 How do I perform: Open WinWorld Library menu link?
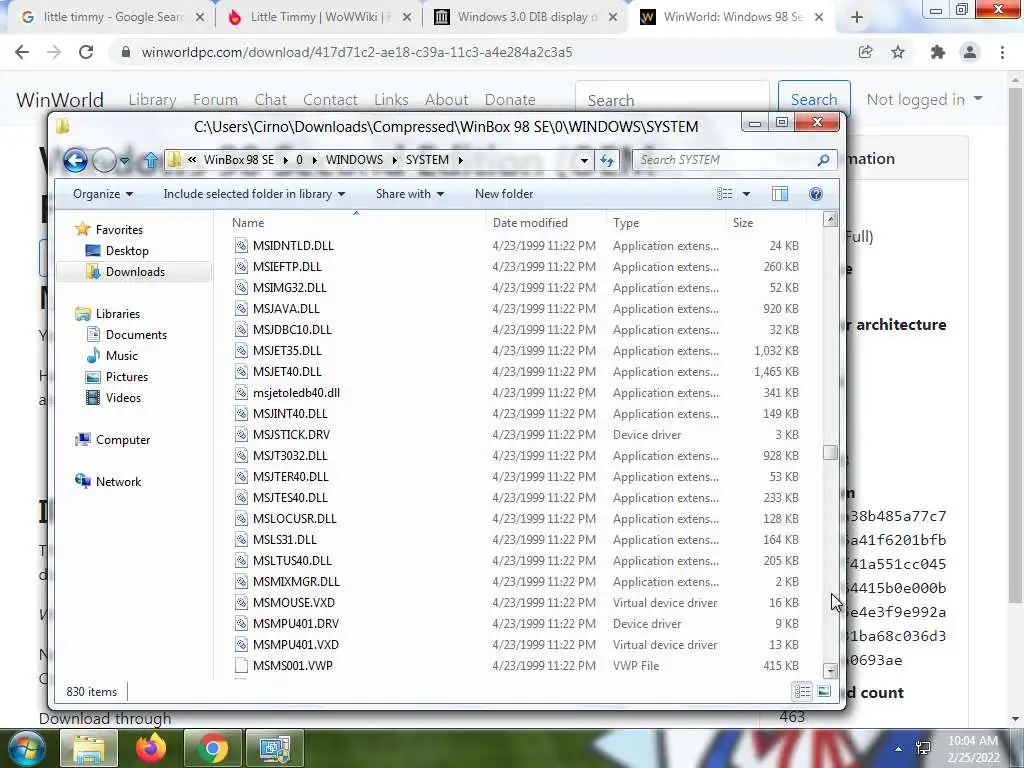coord(152,99)
